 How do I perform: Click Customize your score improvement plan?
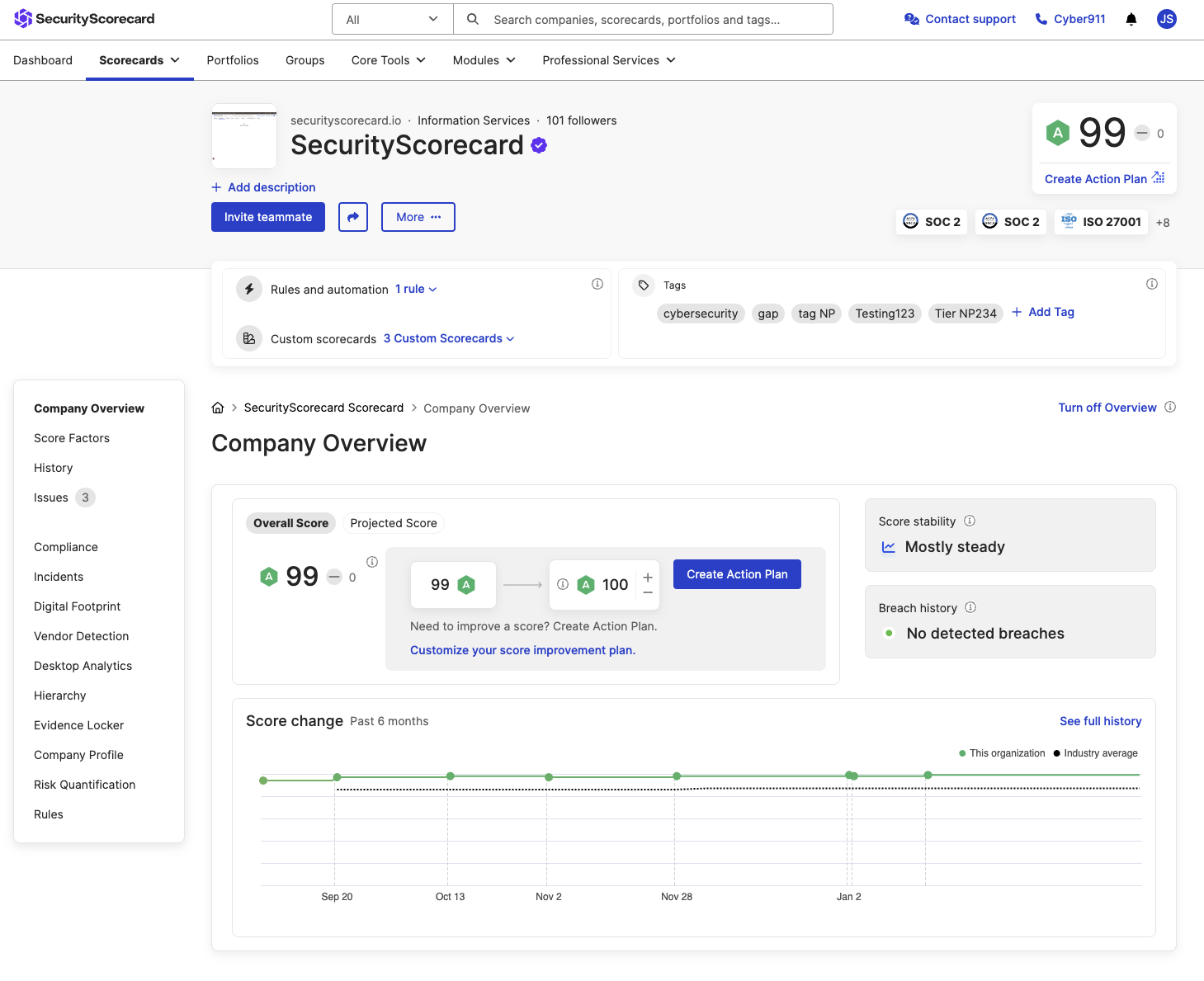523,650
